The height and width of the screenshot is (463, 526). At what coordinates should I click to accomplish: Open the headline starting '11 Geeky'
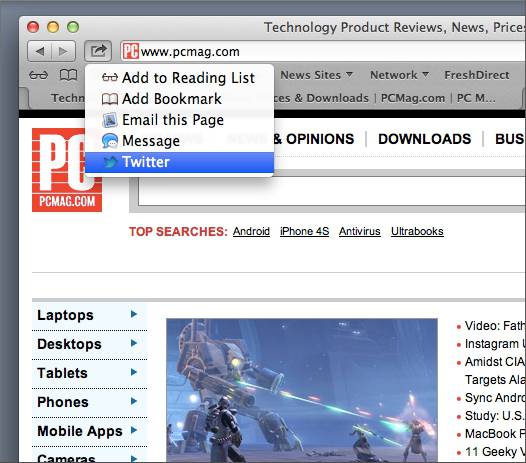(x=495, y=452)
